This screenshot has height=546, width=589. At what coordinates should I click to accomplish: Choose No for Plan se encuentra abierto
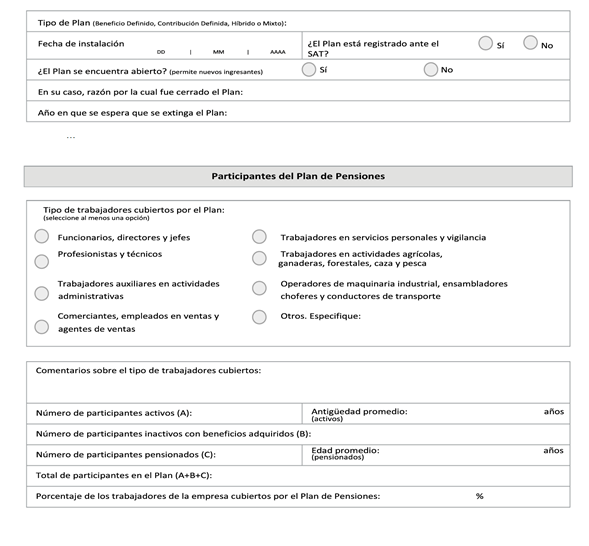click(x=430, y=69)
